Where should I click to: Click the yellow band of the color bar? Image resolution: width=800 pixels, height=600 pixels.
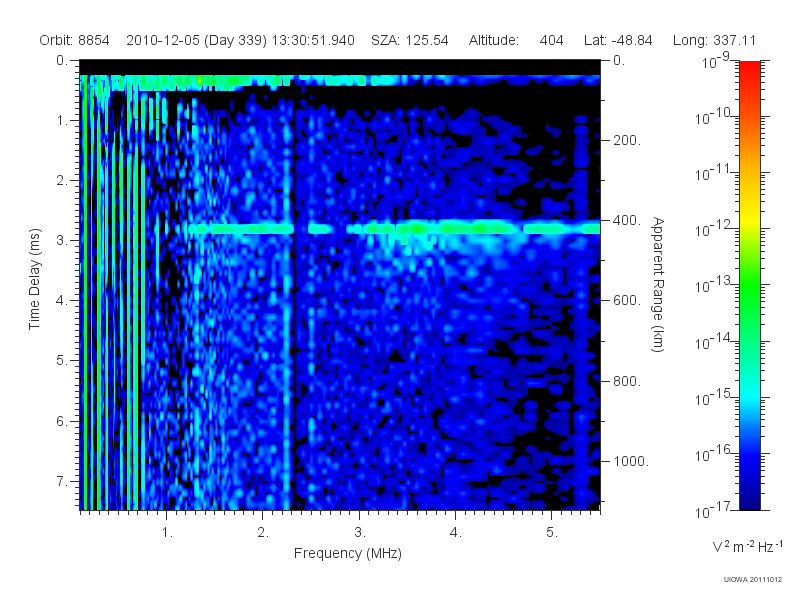pos(750,219)
